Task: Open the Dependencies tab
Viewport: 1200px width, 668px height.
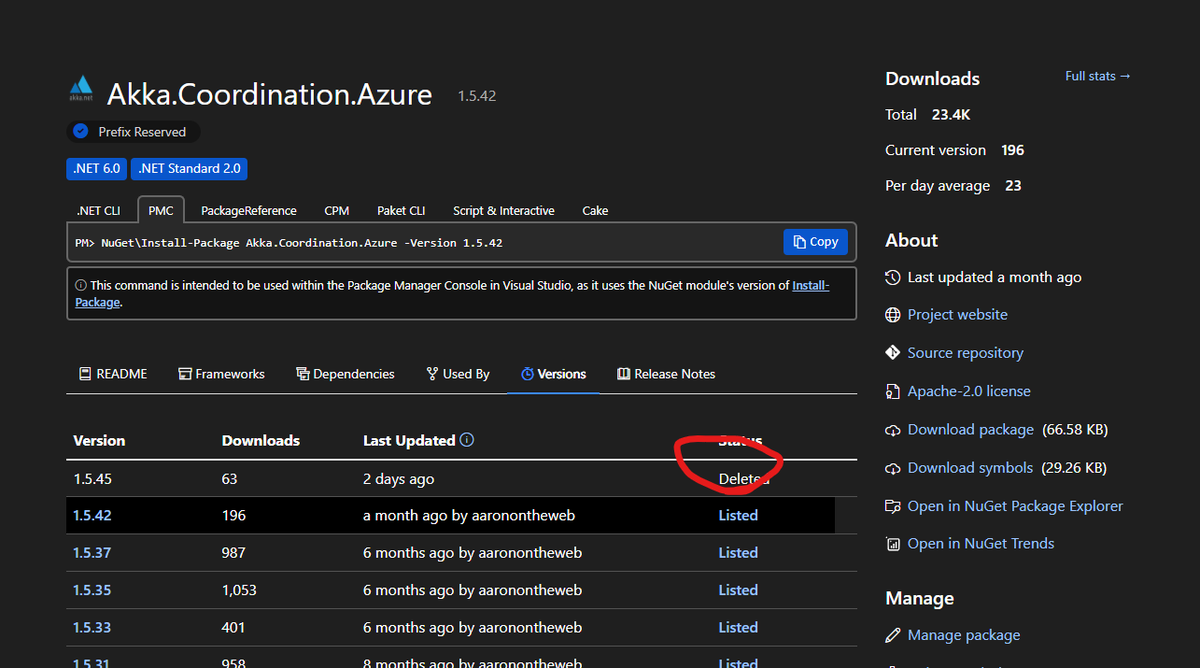Action: [346, 374]
